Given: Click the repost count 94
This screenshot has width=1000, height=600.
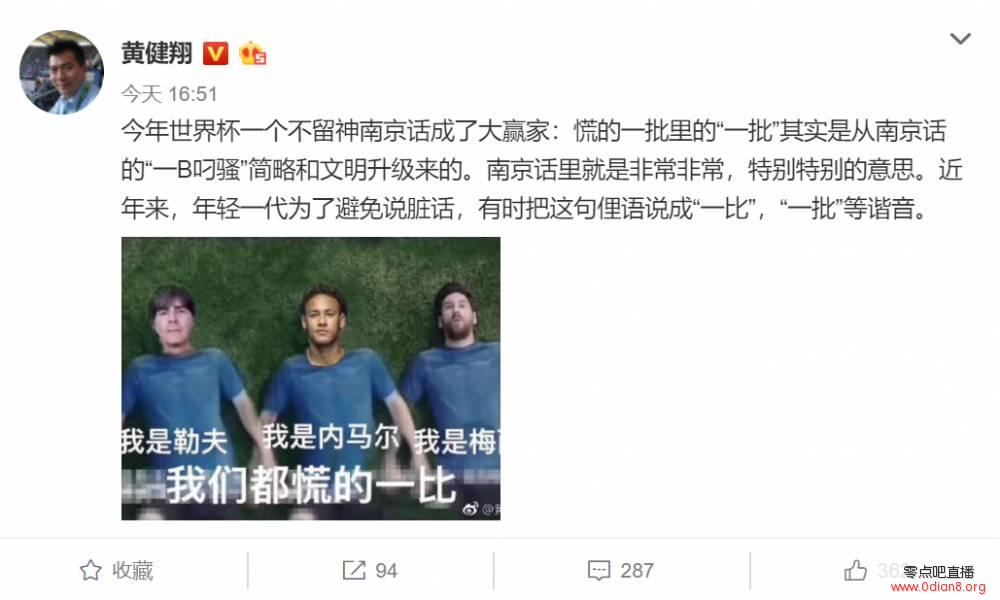Looking at the screenshot, I should 386,570.
